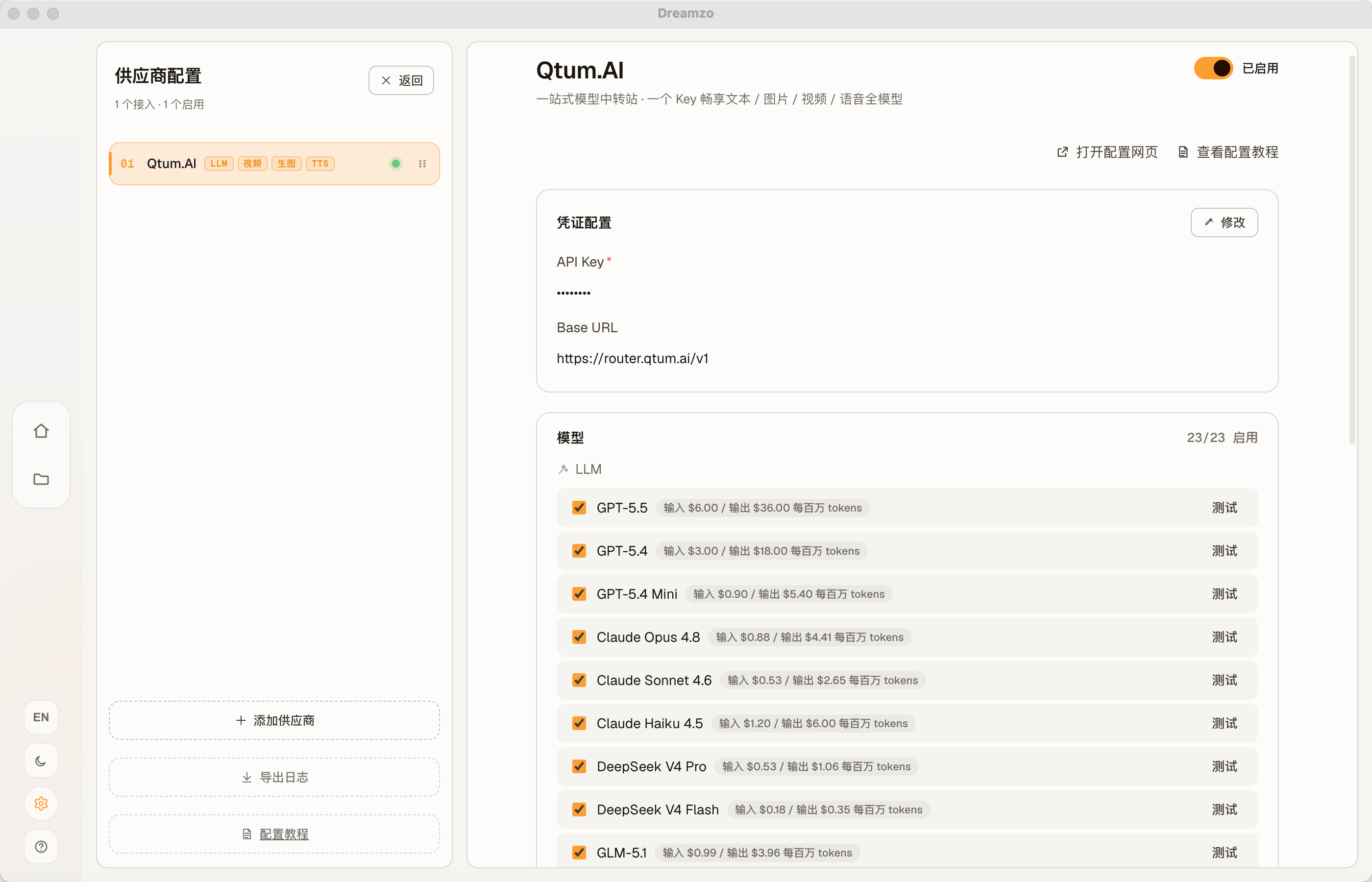The image size is (1372, 882).
Task: Open the settings gear icon
Action: point(41,804)
